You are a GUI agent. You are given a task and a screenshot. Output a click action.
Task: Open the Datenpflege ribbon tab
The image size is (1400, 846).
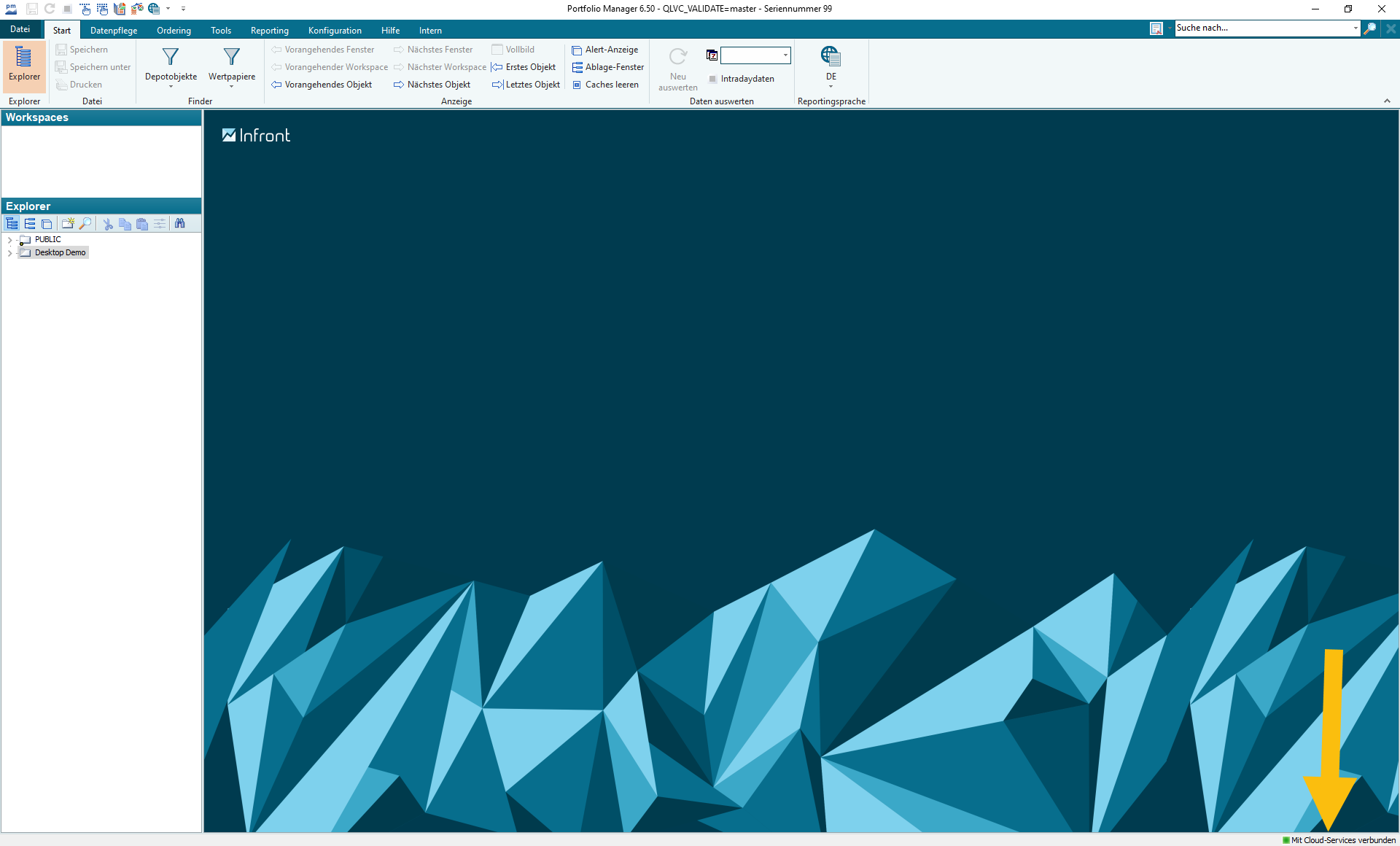click(114, 31)
